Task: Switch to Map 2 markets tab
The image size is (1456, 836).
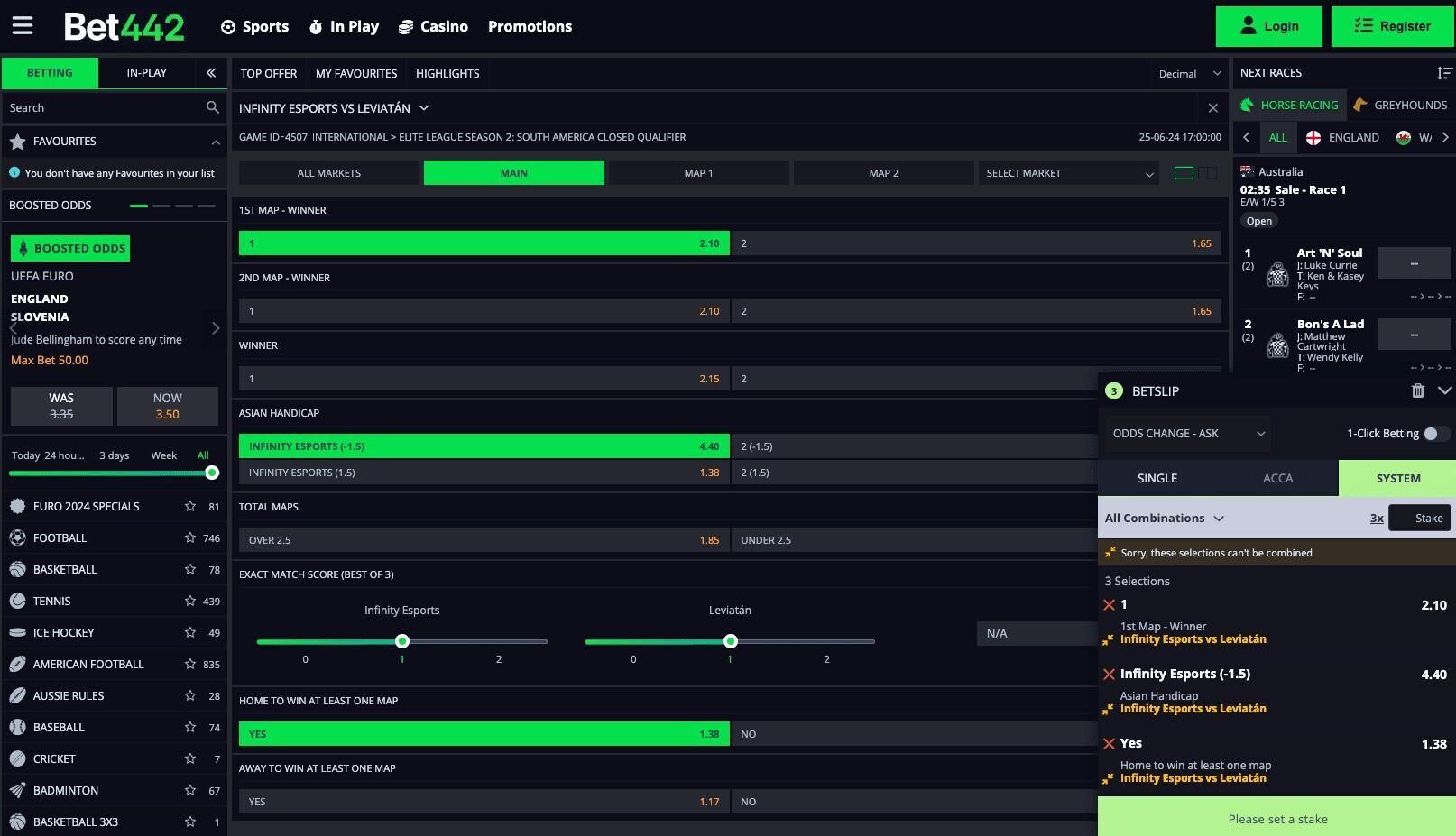Action: tap(884, 173)
